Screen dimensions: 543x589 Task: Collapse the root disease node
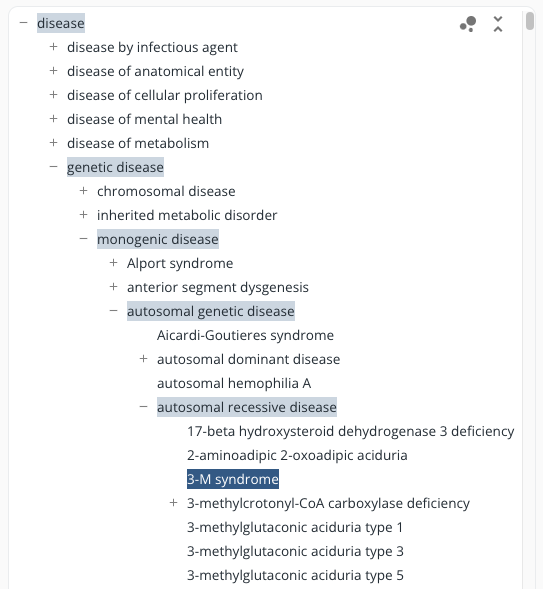tap(23, 23)
